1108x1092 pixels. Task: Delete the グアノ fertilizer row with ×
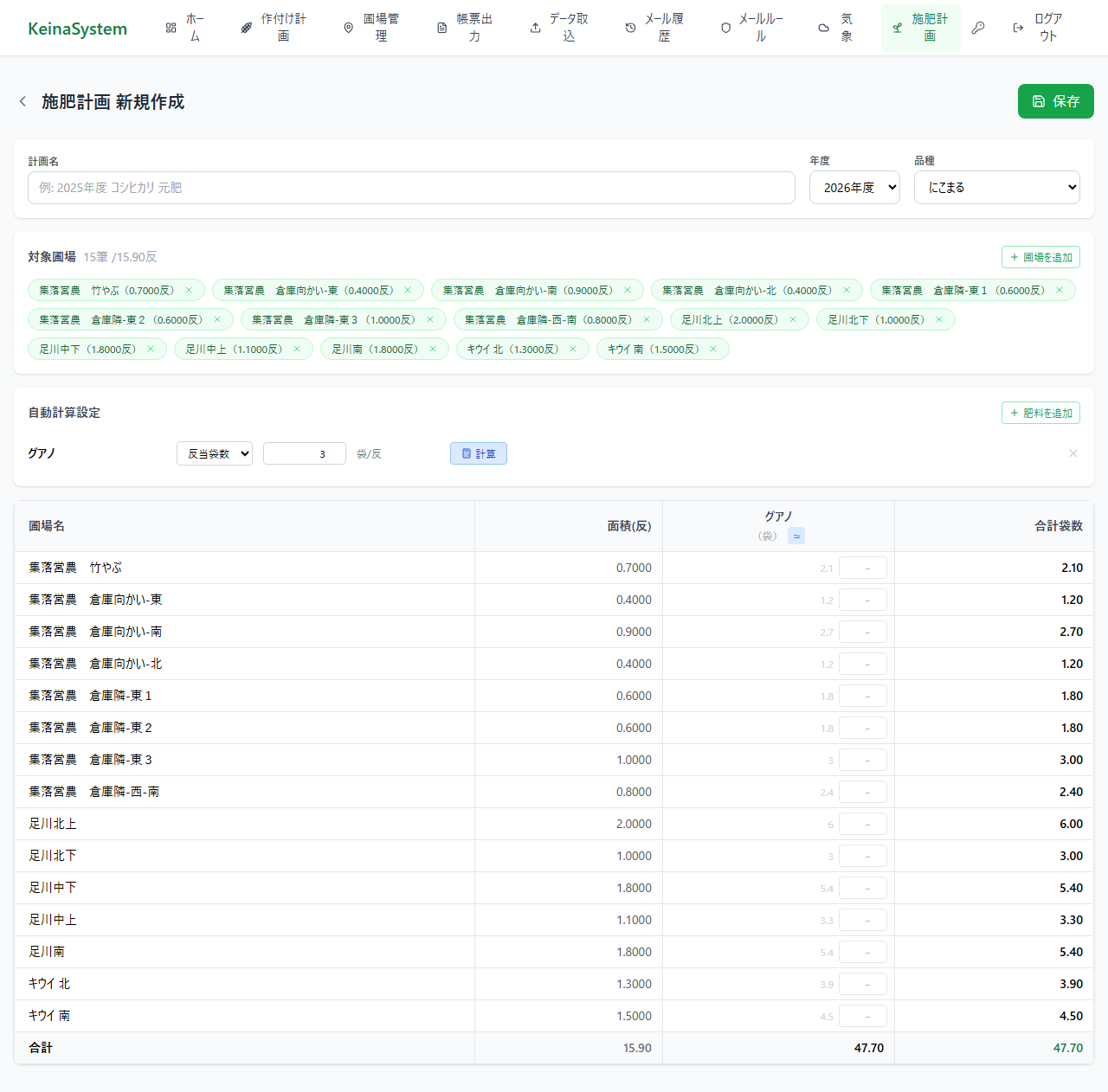tap(1073, 453)
